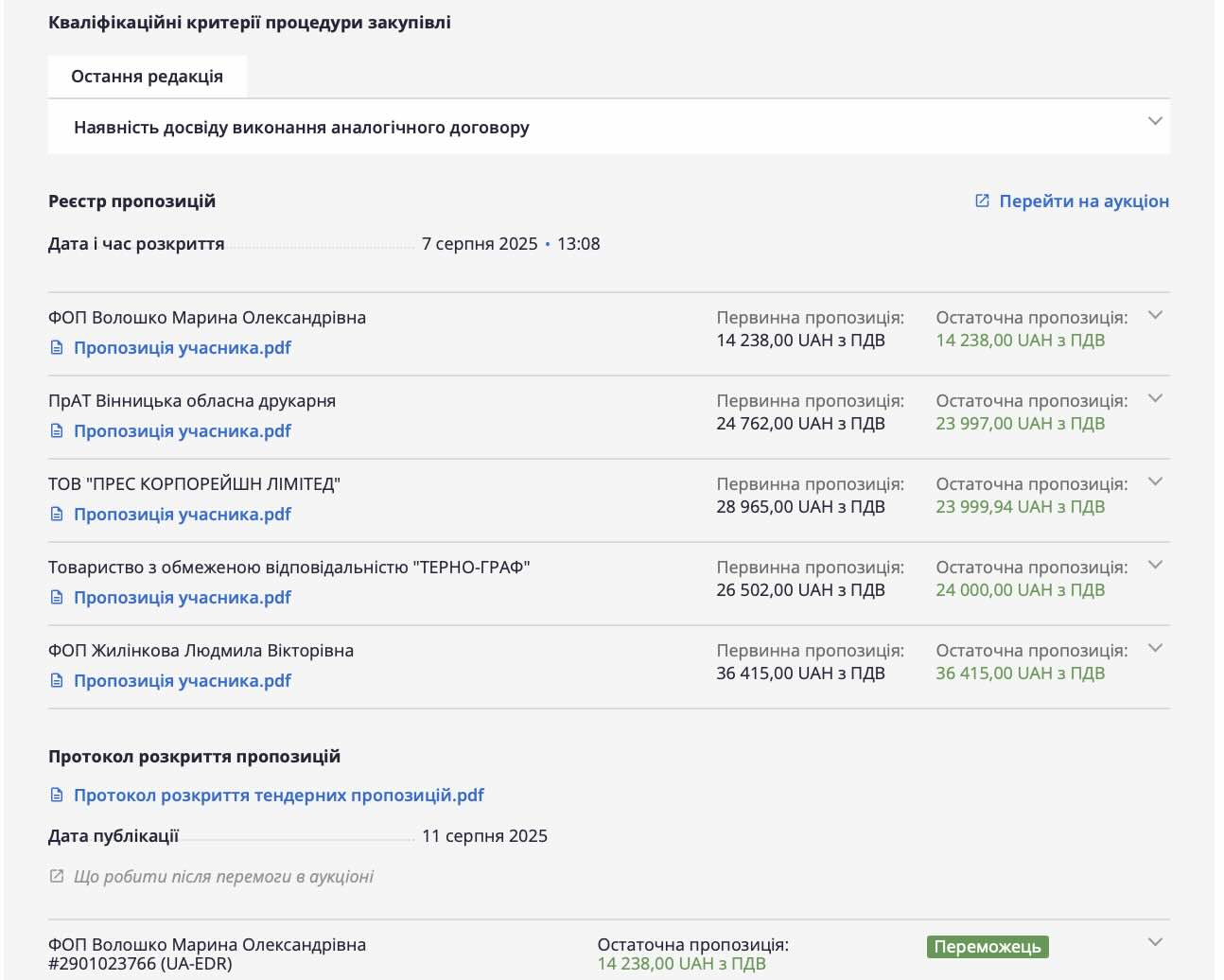Viewport: 1224px width, 980px height.
Task: Click Реєстр пропозицій section heading
Action: (132, 201)
